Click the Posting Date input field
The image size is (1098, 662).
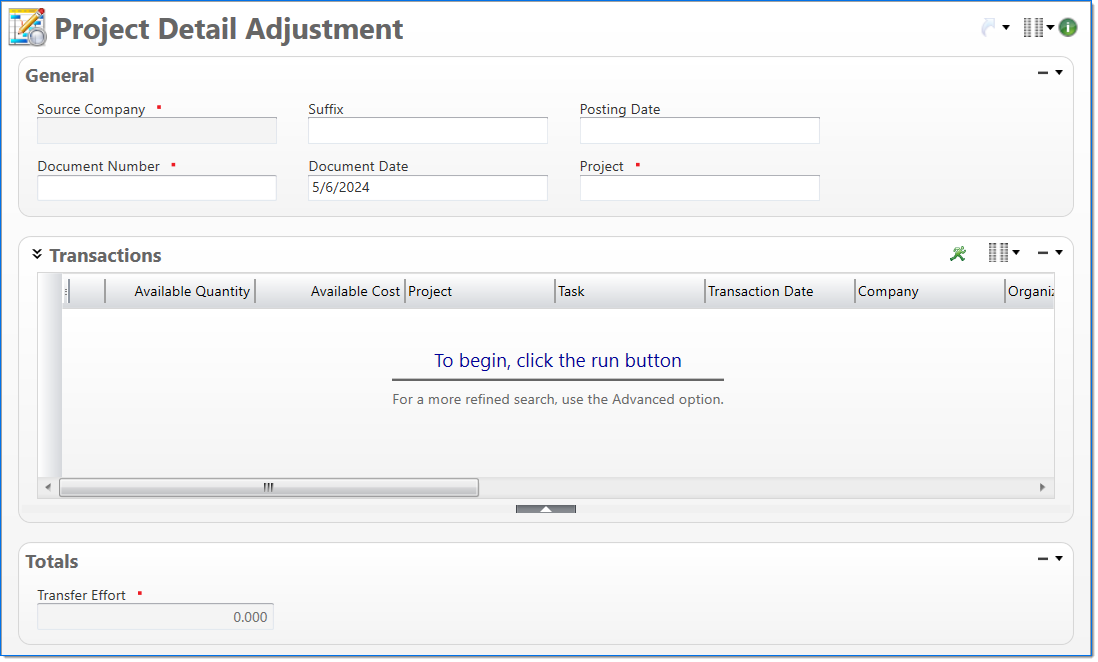point(699,130)
